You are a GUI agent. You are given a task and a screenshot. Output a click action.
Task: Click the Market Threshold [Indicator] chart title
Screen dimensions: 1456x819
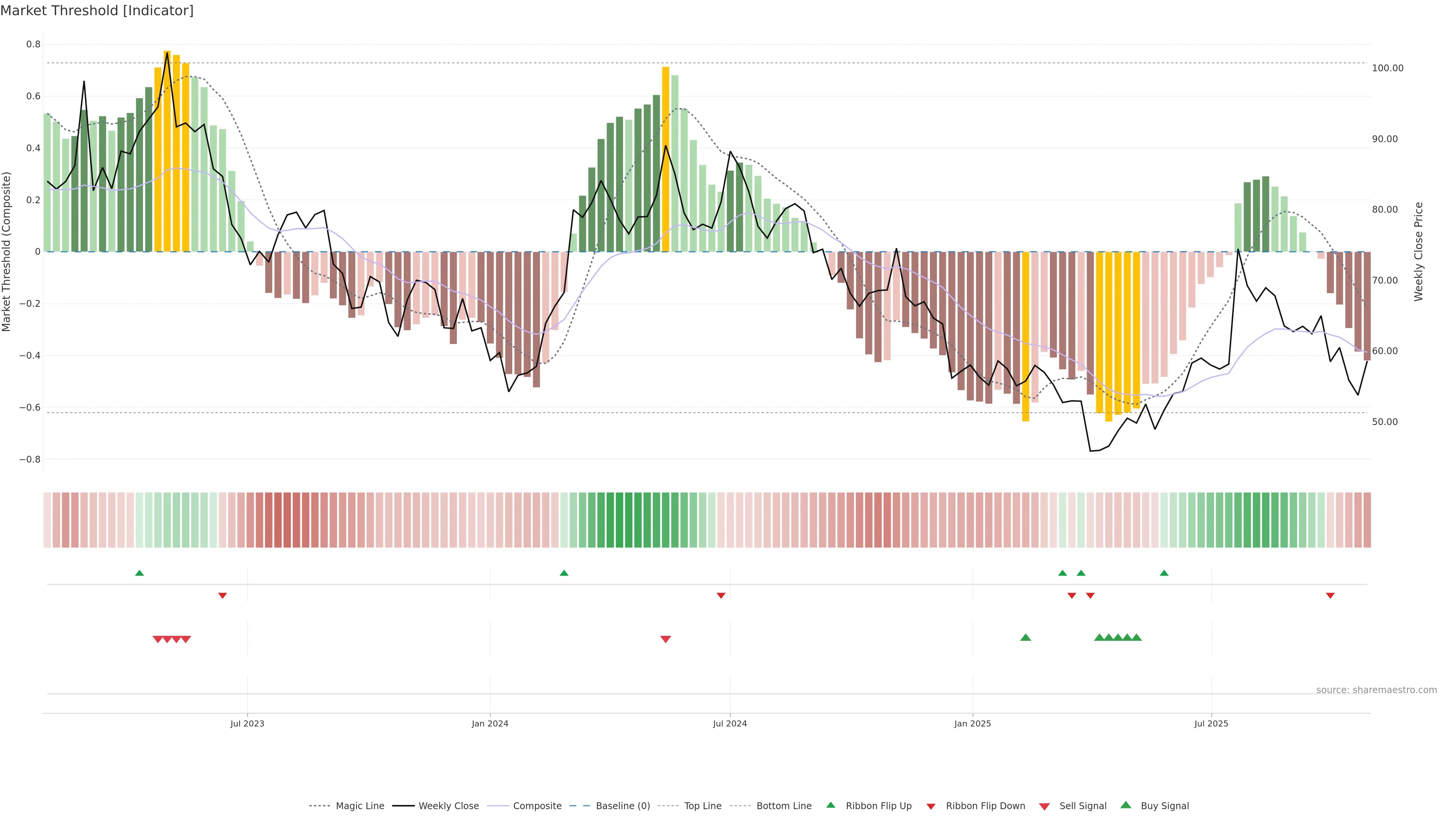point(97,11)
